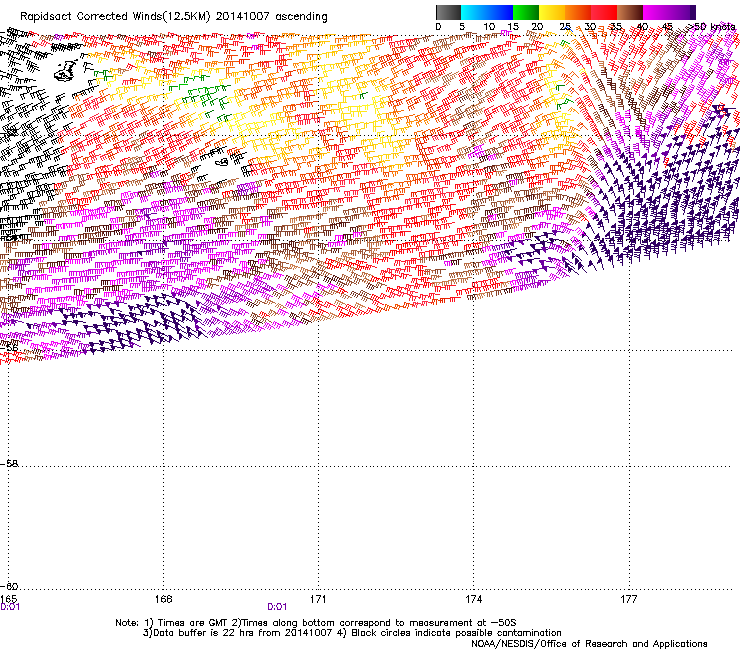Viewport: 740px width, 650px height.
Task: Click the "NOAA/NESDIS/Office of Research and Applications" credit
Action: pyautogui.click(x=589, y=644)
